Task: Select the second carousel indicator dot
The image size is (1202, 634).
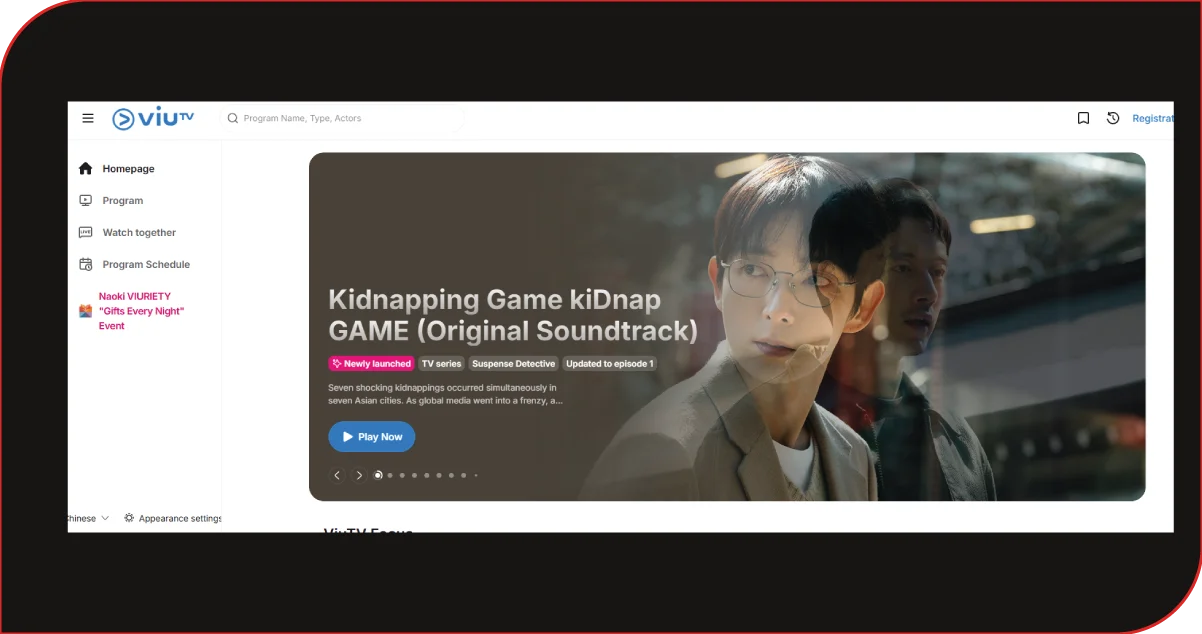Action: pos(390,475)
